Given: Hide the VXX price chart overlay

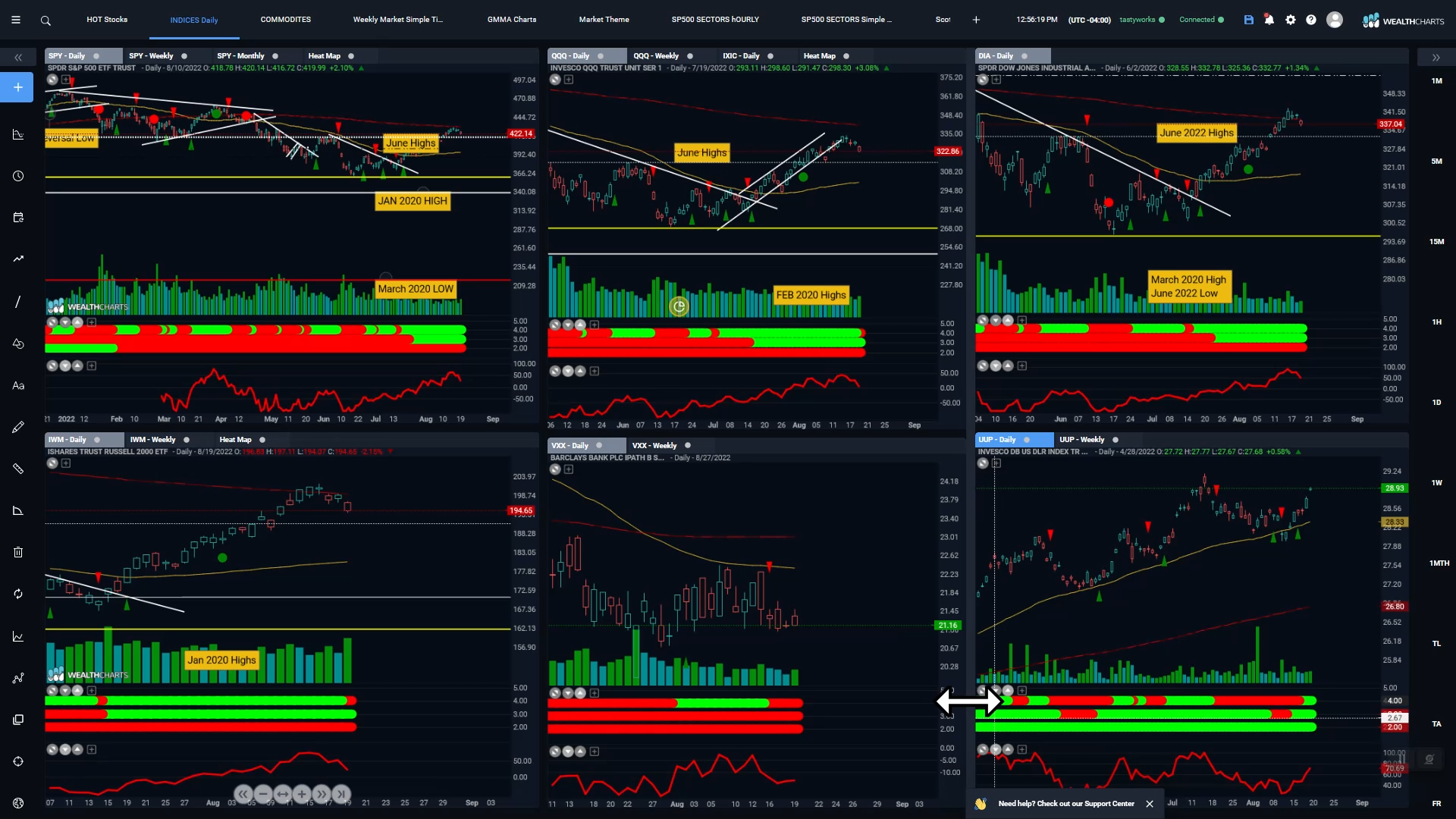Looking at the screenshot, I should [x=555, y=469].
